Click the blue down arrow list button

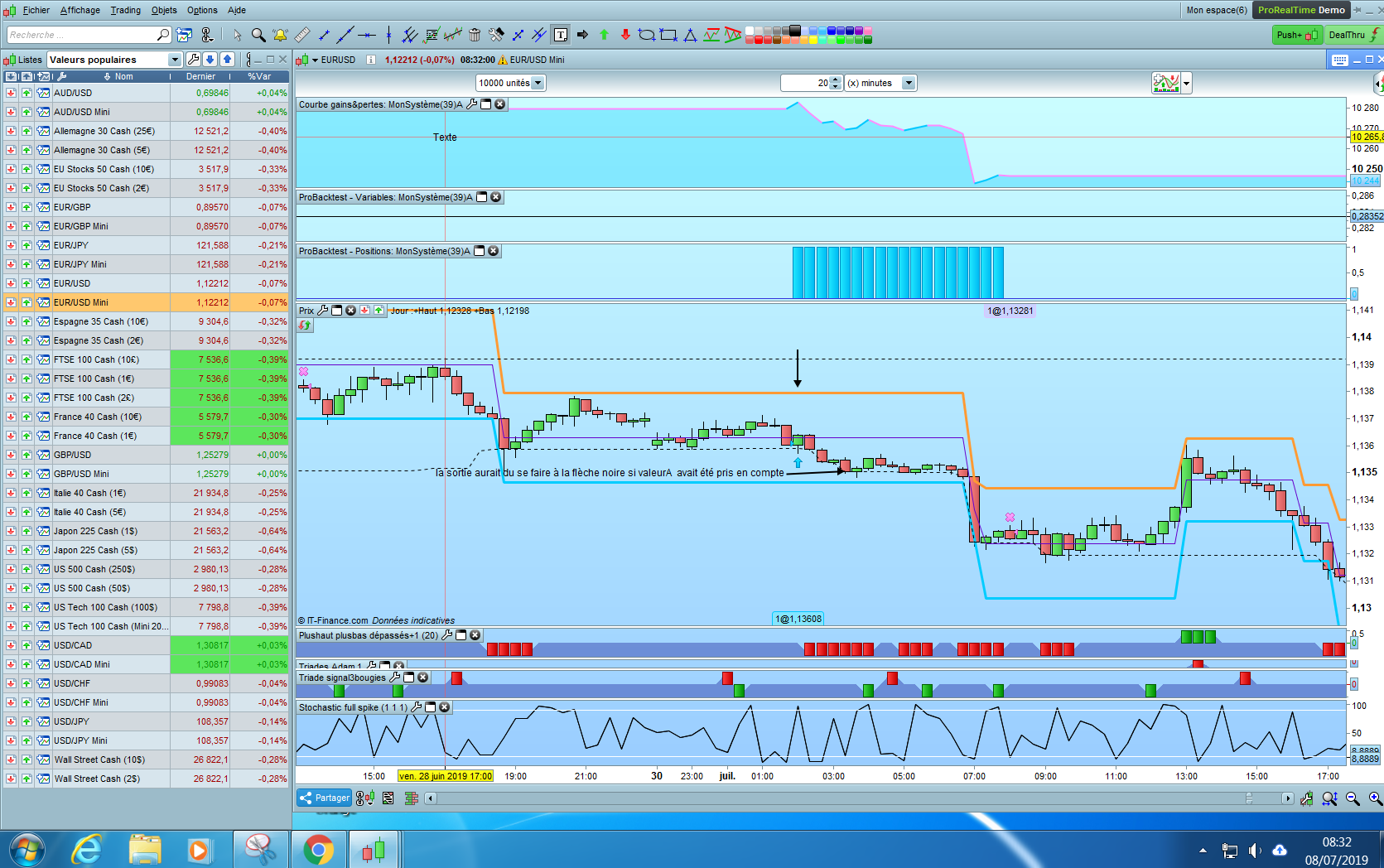tap(210, 60)
